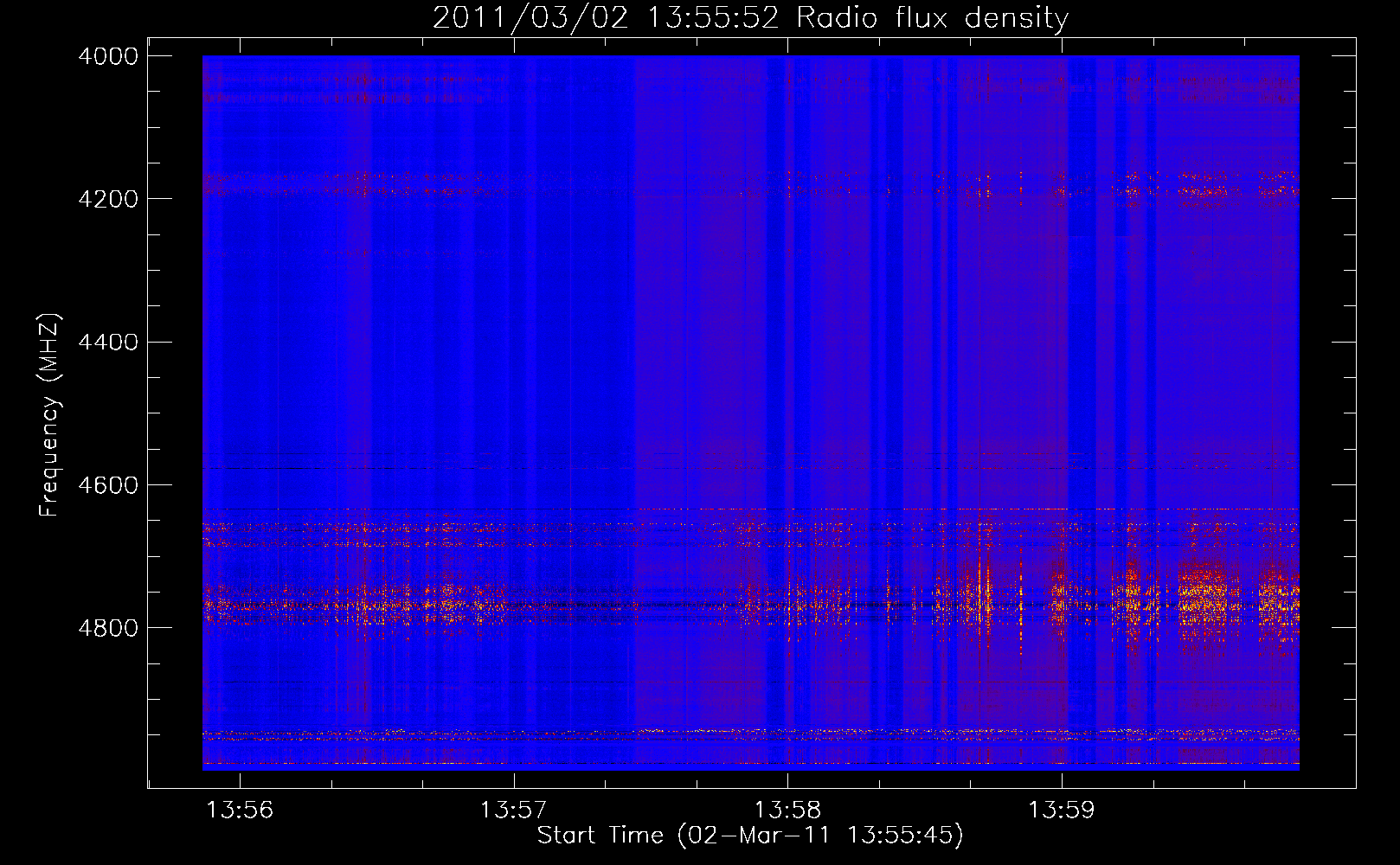1400x865 pixels.
Task: Click the 4800 frequency tick label
Action: pyautogui.click(x=108, y=628)
